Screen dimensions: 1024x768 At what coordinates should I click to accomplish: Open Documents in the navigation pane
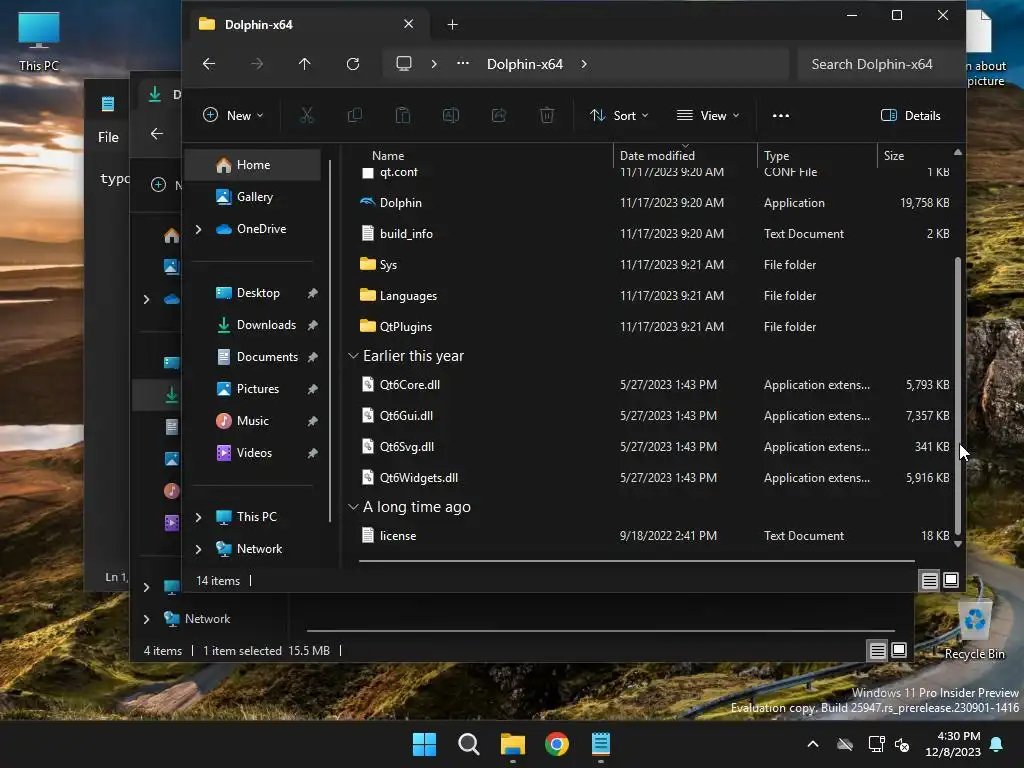tap(267, 357)
